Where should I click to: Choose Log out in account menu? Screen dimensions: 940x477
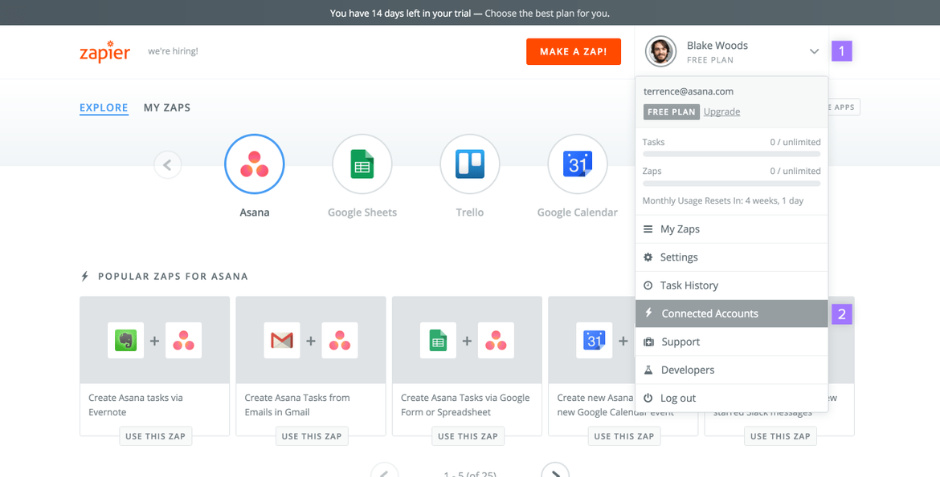(x=731, y=398)
